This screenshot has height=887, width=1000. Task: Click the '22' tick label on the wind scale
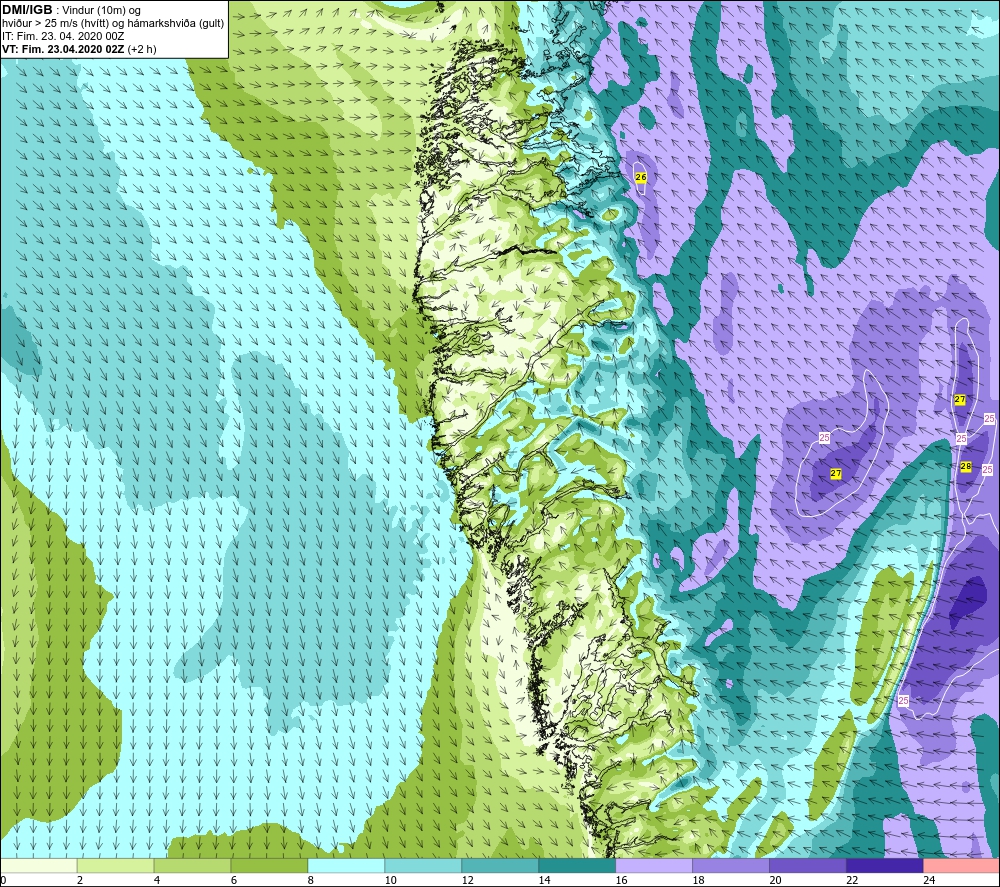pyautogui.click(x=852, y=880)
